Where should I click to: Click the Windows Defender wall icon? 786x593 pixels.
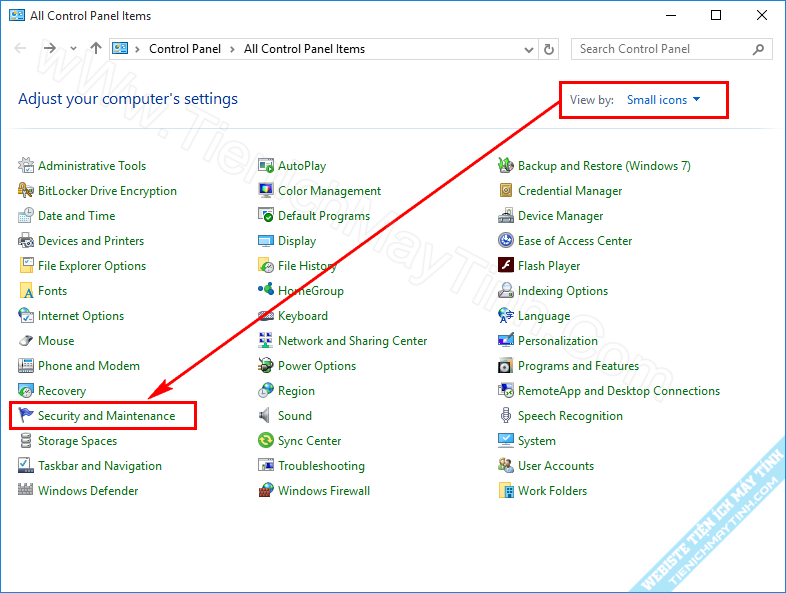click(x=26, y=490)
